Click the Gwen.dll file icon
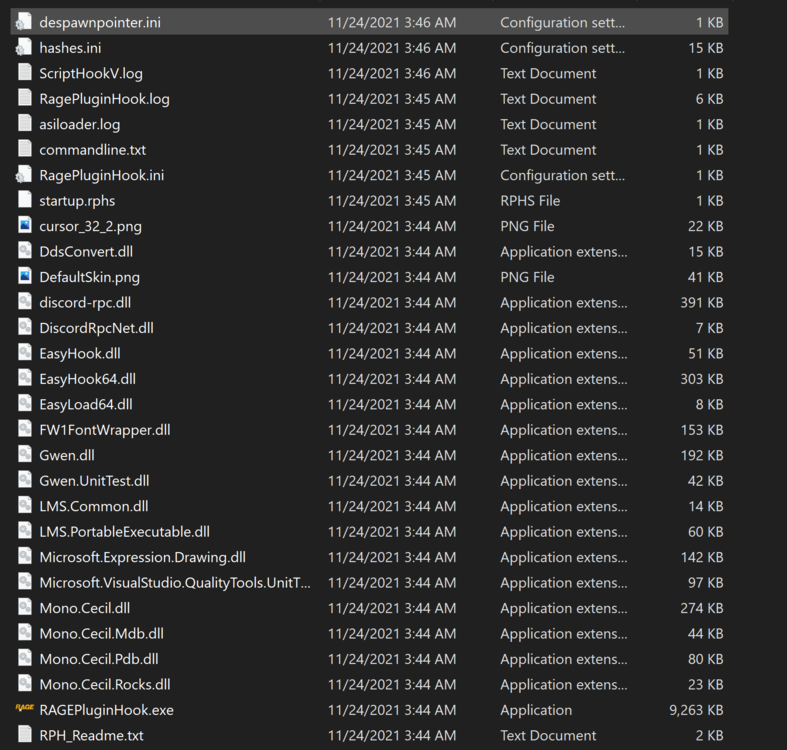Viewport: 787px width, 750px height. [x=25, y=455]
